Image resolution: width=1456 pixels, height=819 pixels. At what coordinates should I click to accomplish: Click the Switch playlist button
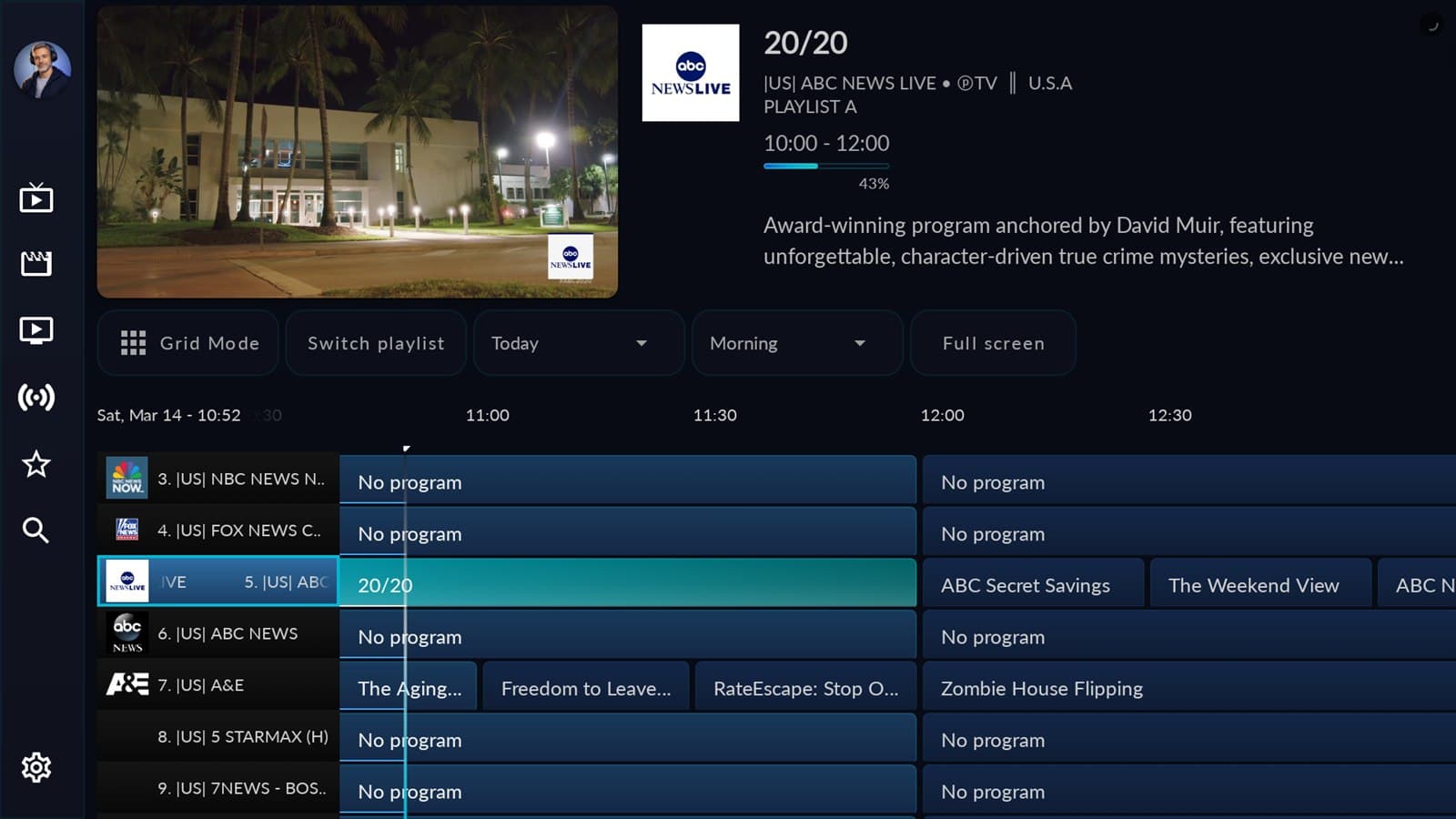click(x=375, y=343)
